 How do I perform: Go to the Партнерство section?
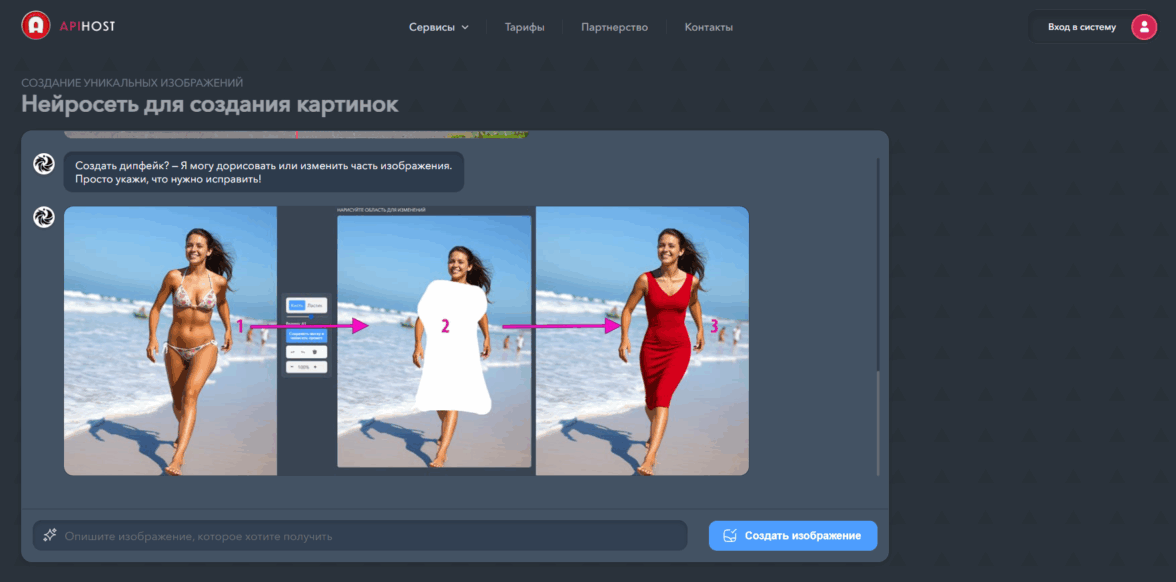[x=614, y=27]
